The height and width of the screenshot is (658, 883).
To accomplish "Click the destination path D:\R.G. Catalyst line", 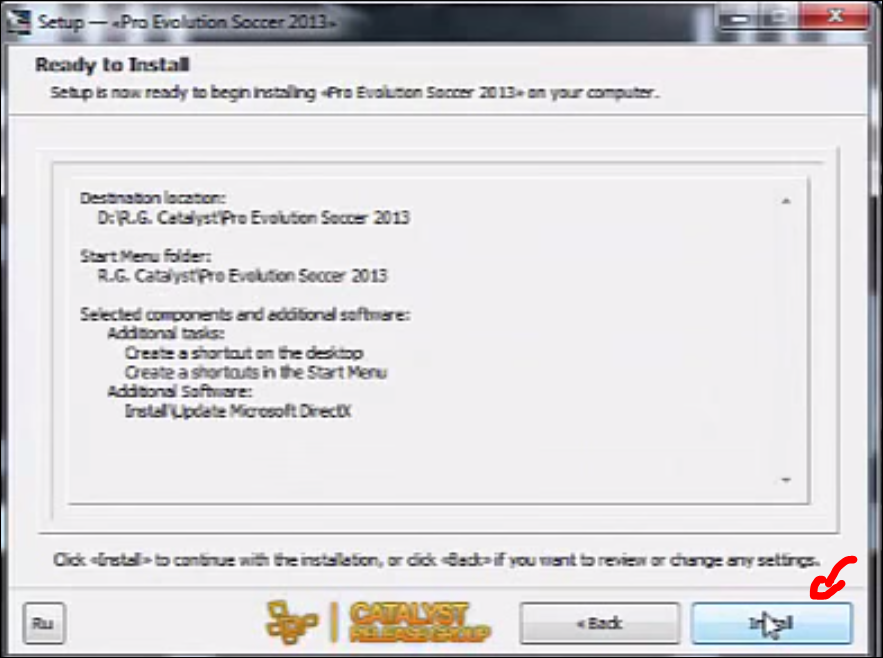I will click(253, 217).
